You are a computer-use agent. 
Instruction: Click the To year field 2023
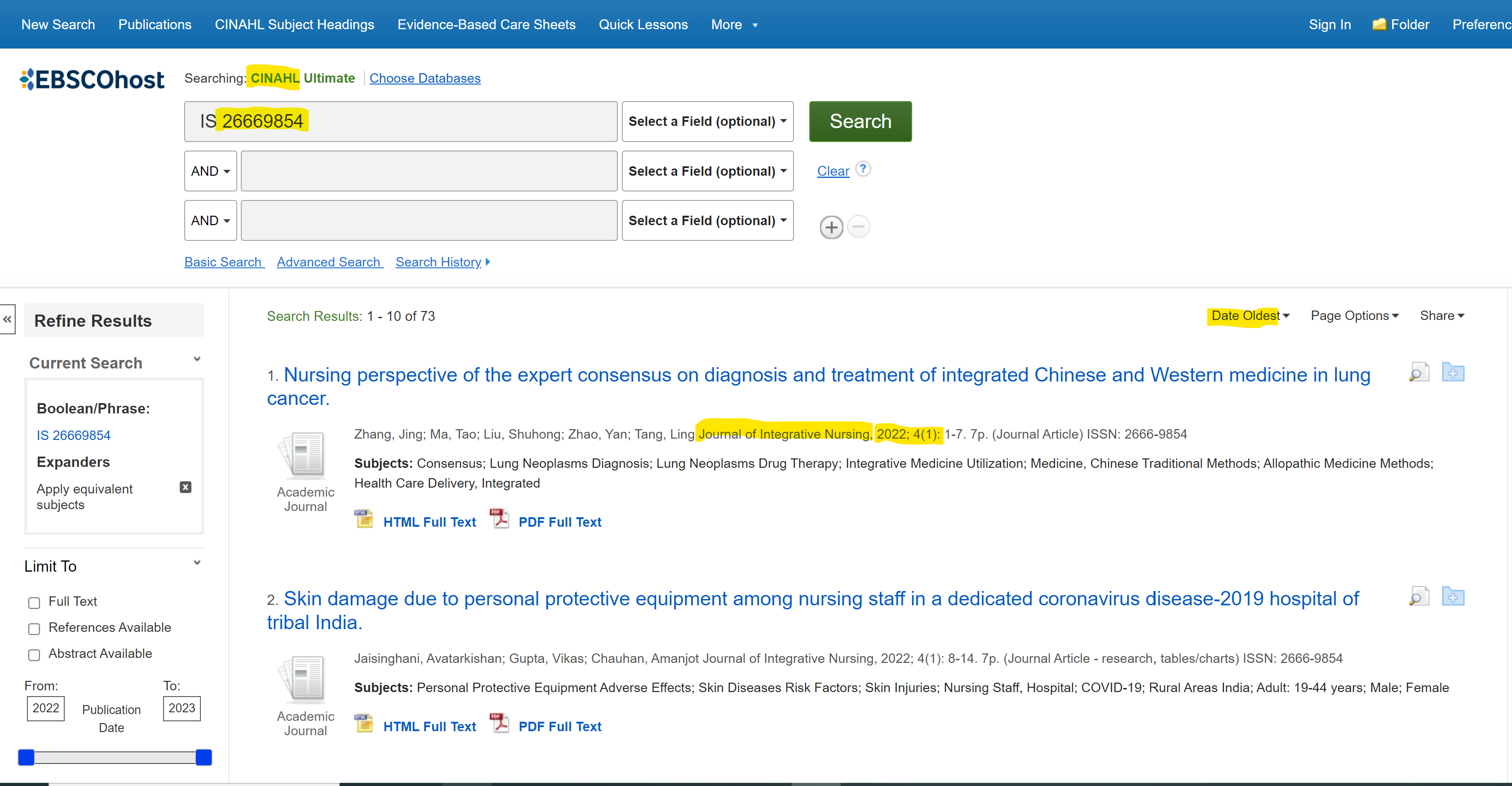coord(182,709)
